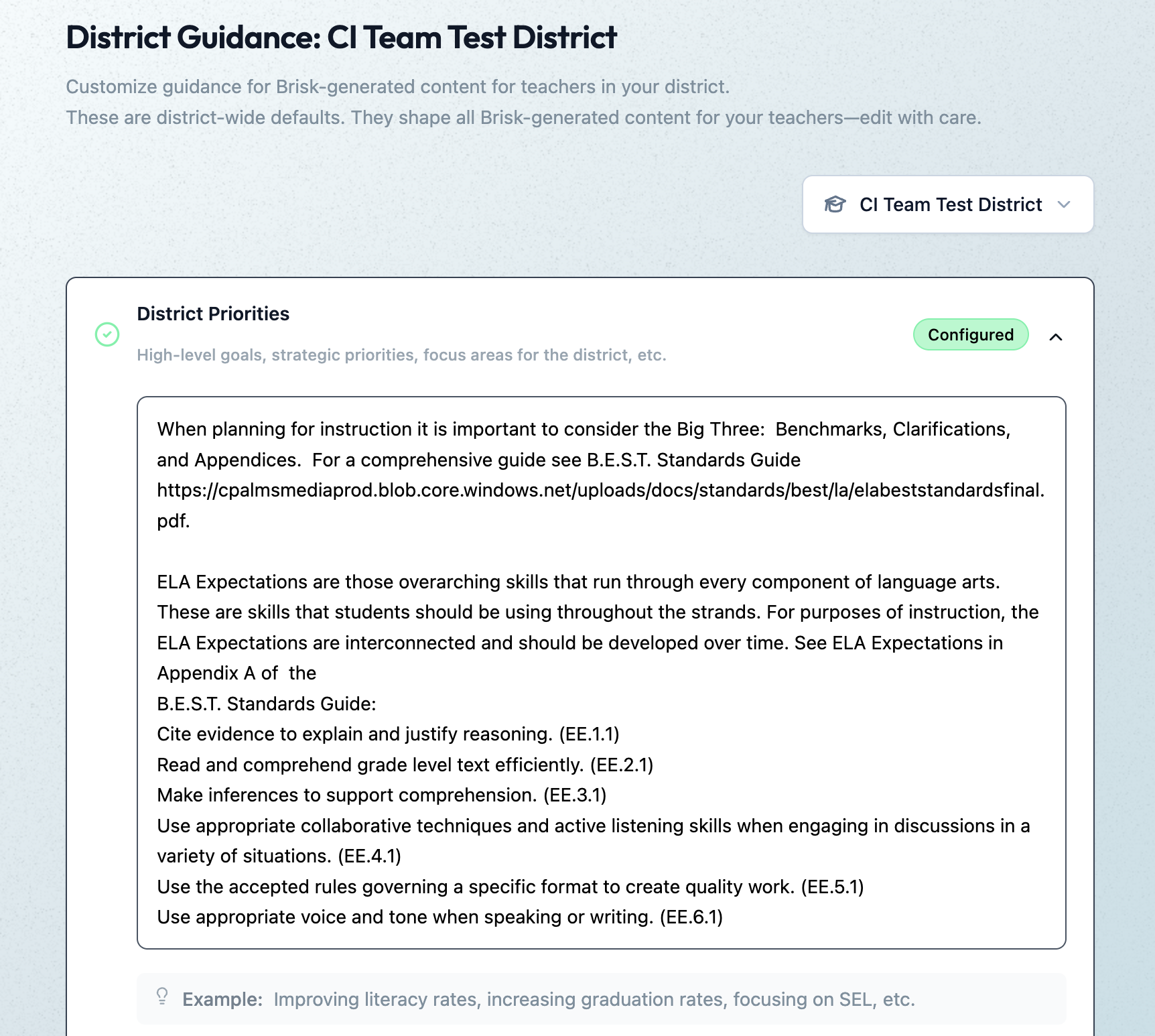Click the "District Priorities" section title
Viewport: 1155px width, 1036px height.
(x=213, y=314)
